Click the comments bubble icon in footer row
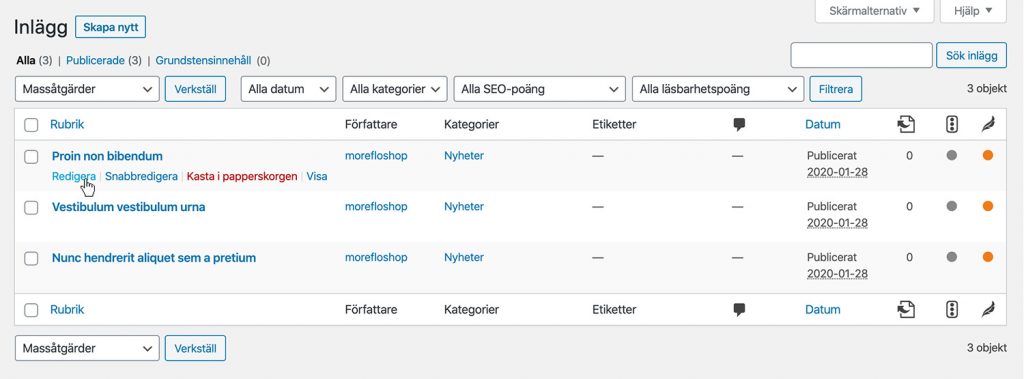The image size is (1024, 379). click(739, 310)
